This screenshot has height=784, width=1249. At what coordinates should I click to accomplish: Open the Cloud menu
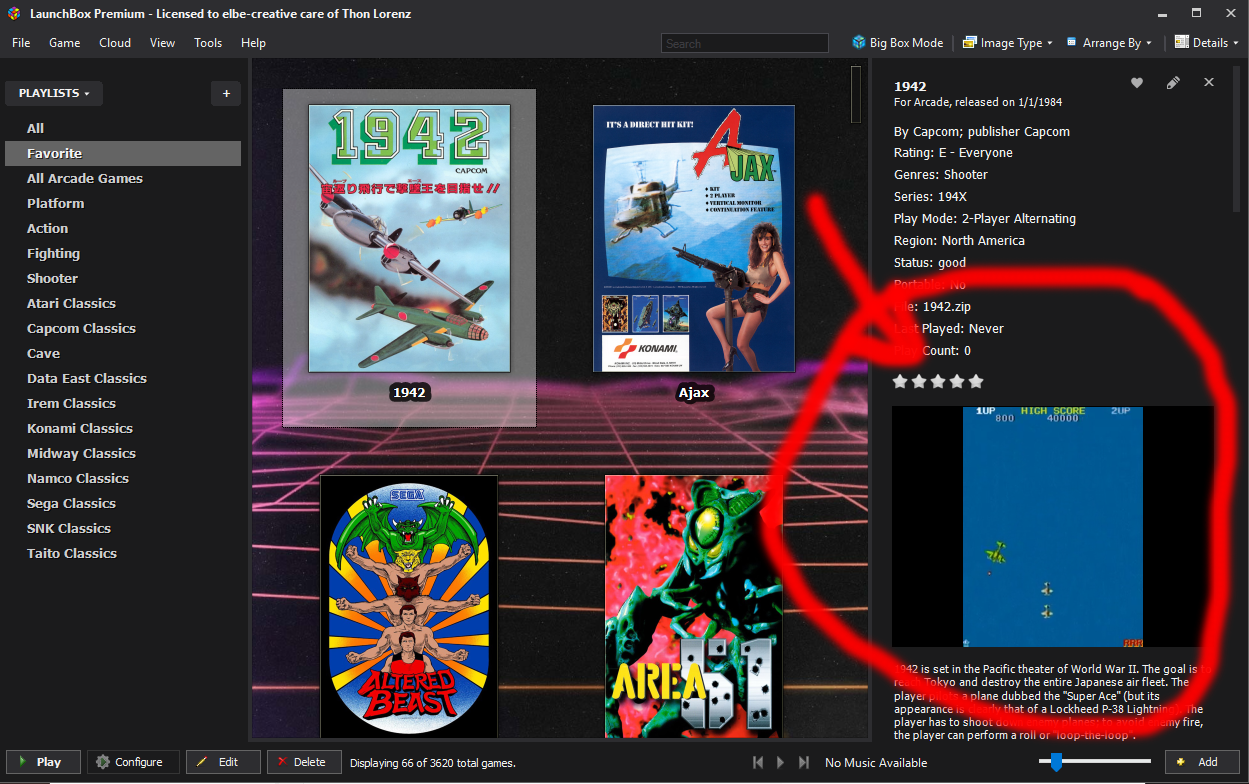[115, 43]
